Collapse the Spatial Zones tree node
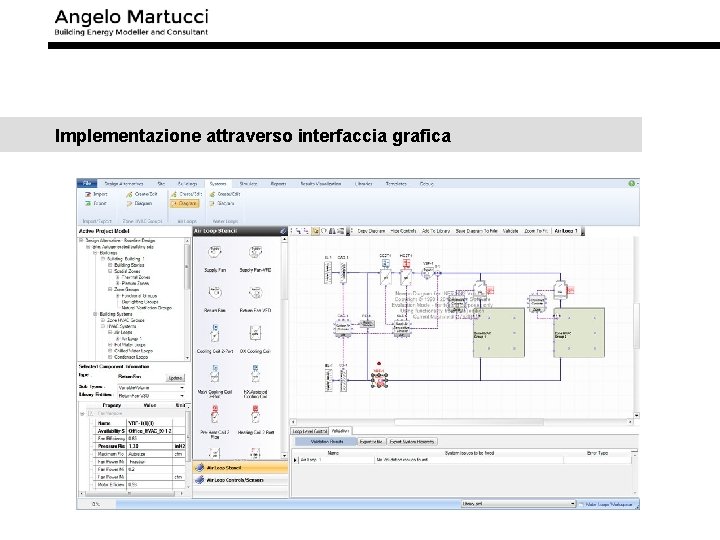Image resolution: width=720 pixels, height=540 pixels. coord(110,271)
